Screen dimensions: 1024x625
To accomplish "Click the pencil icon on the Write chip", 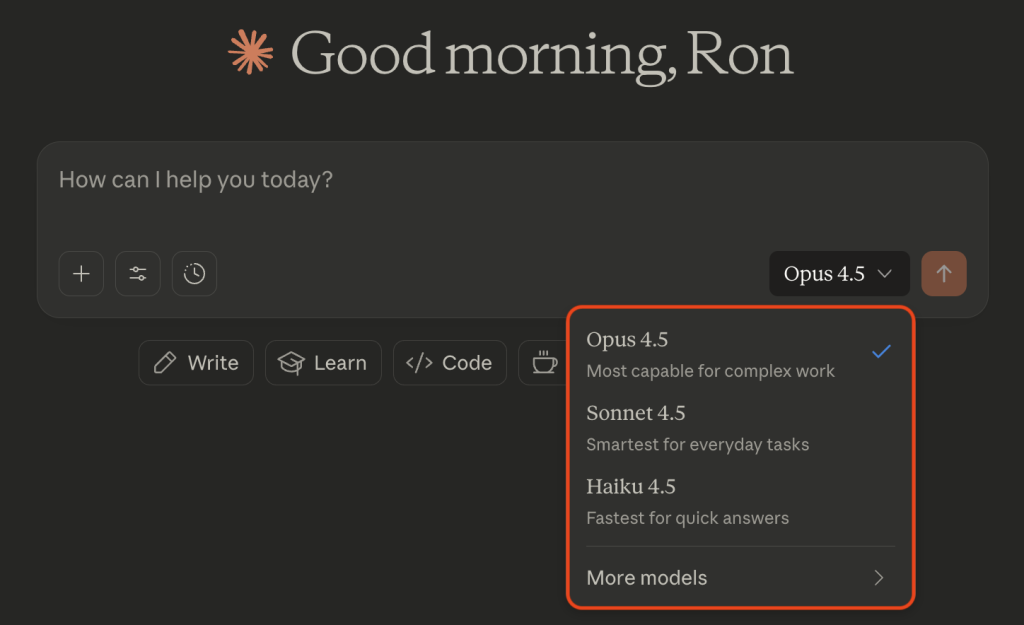I will pos(165,363).
